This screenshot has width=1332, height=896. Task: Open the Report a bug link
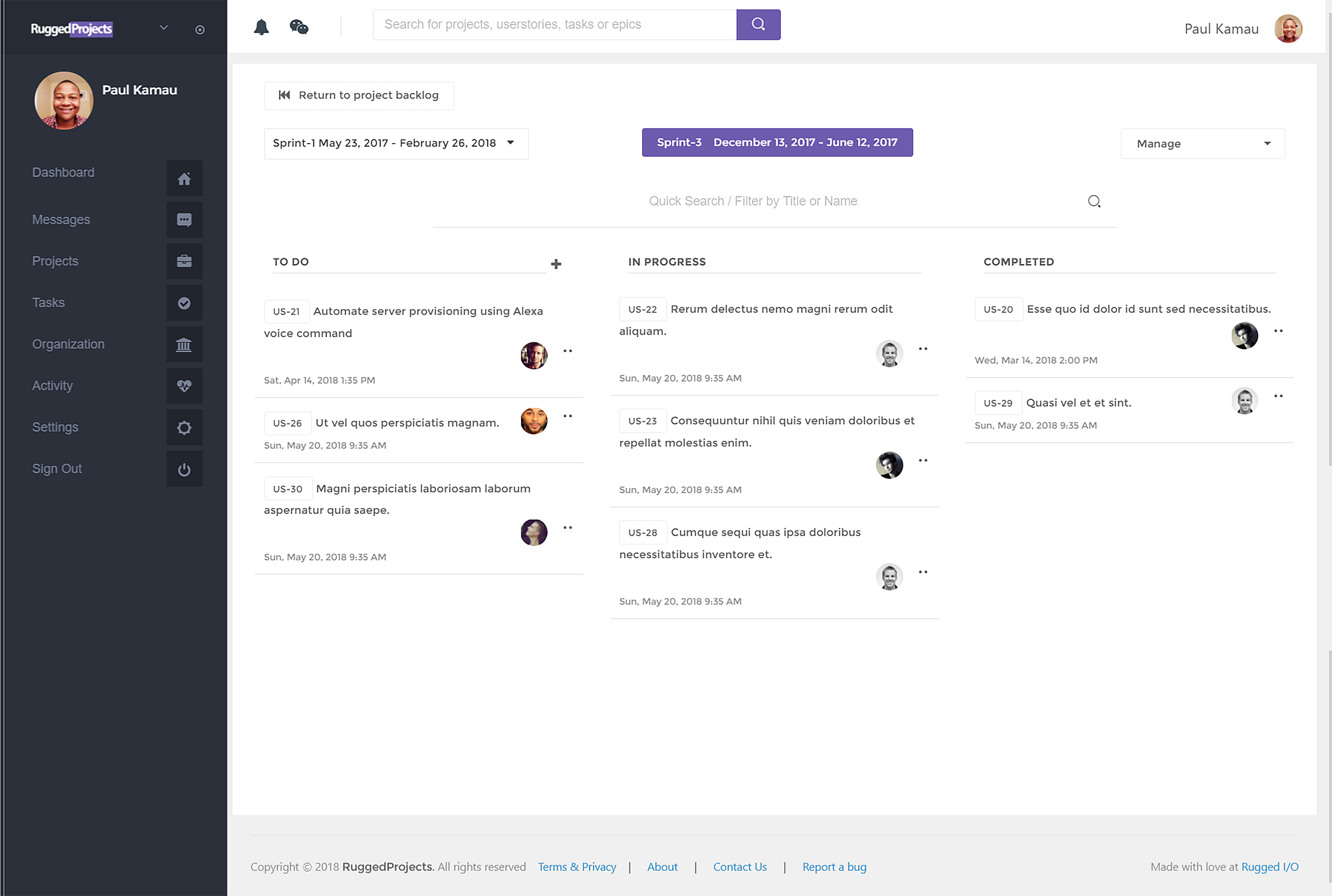pos(834,867)
